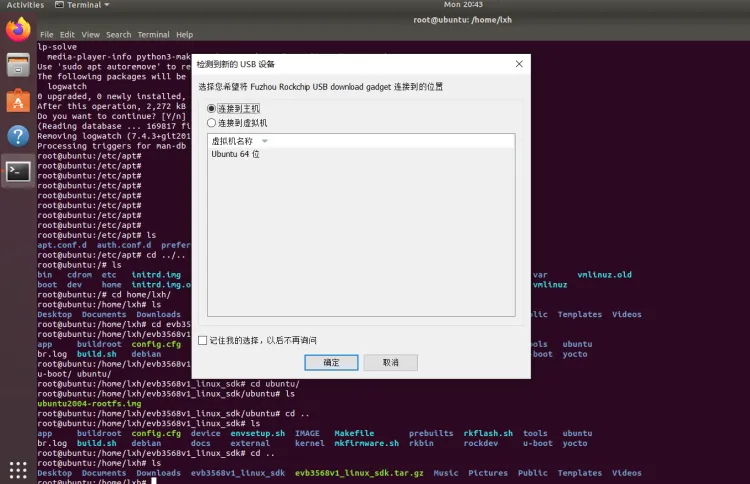The width and height of the screenshot is (750, 484).
Task: Click vmlinuz.old in the terminal output
Action: pyautogui.click(x=604, y=275)
